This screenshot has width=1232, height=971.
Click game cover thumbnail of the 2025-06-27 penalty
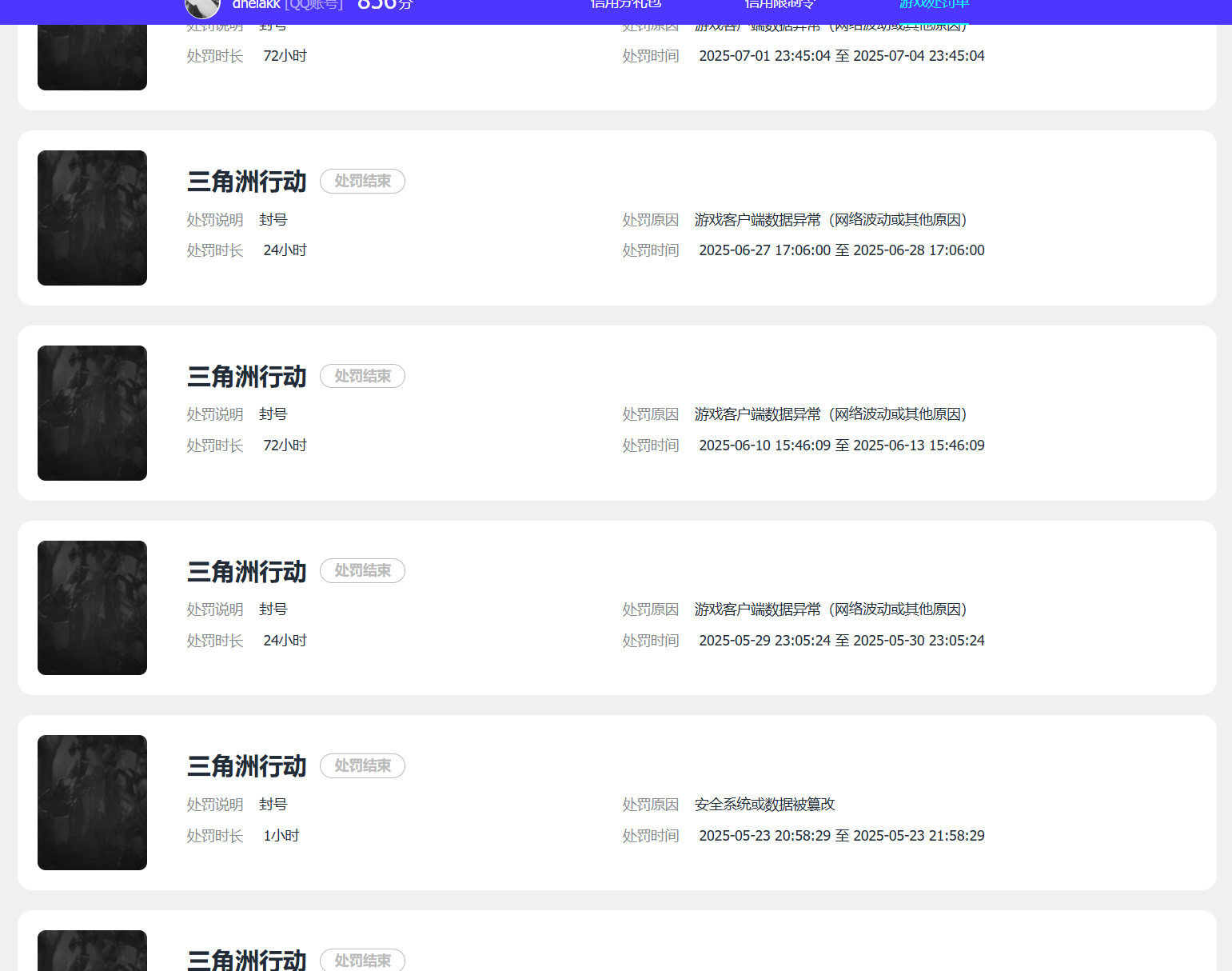pos(92,218)
